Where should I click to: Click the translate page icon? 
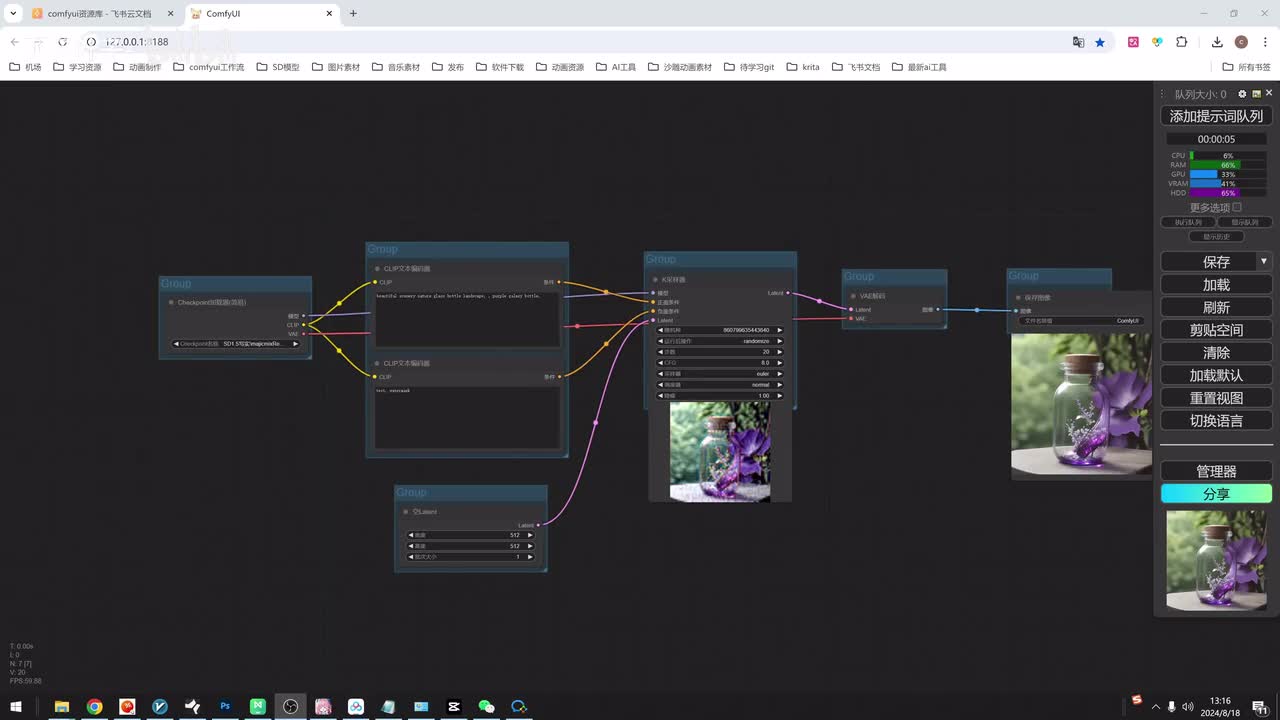1078,42
